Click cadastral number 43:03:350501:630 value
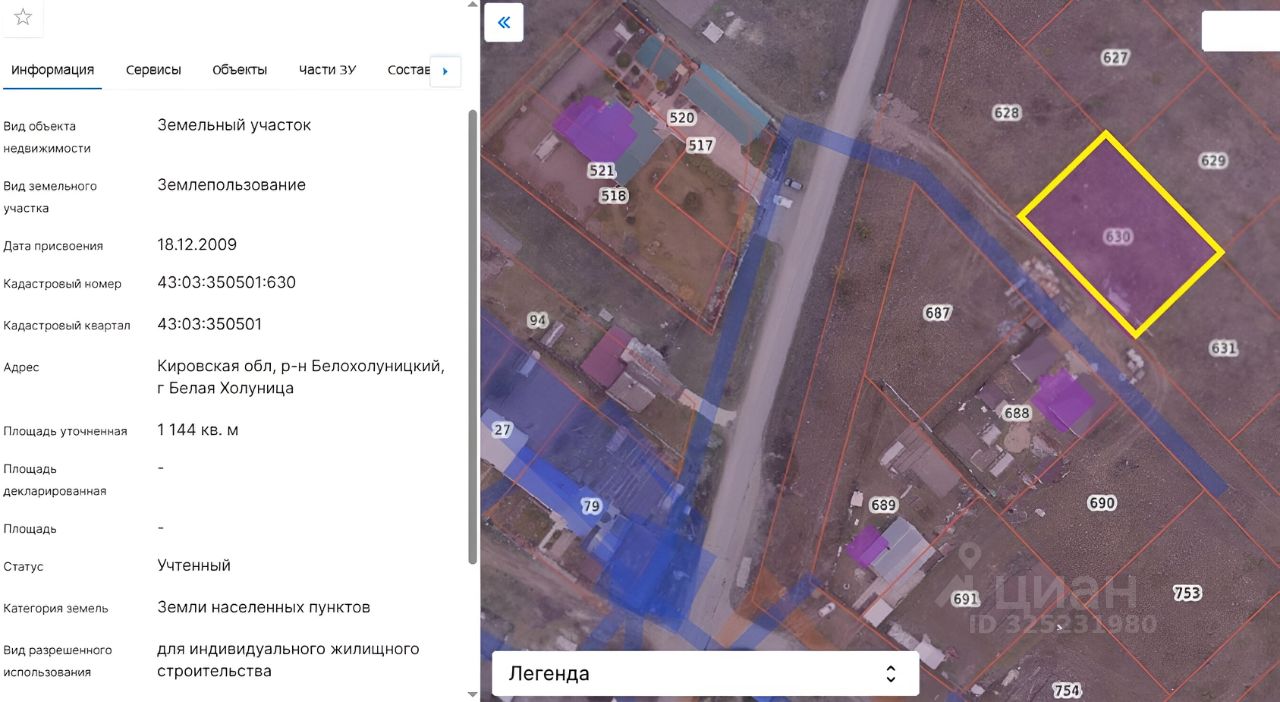This screenshot has width=1280, height=702. click(x=226, y=282)
